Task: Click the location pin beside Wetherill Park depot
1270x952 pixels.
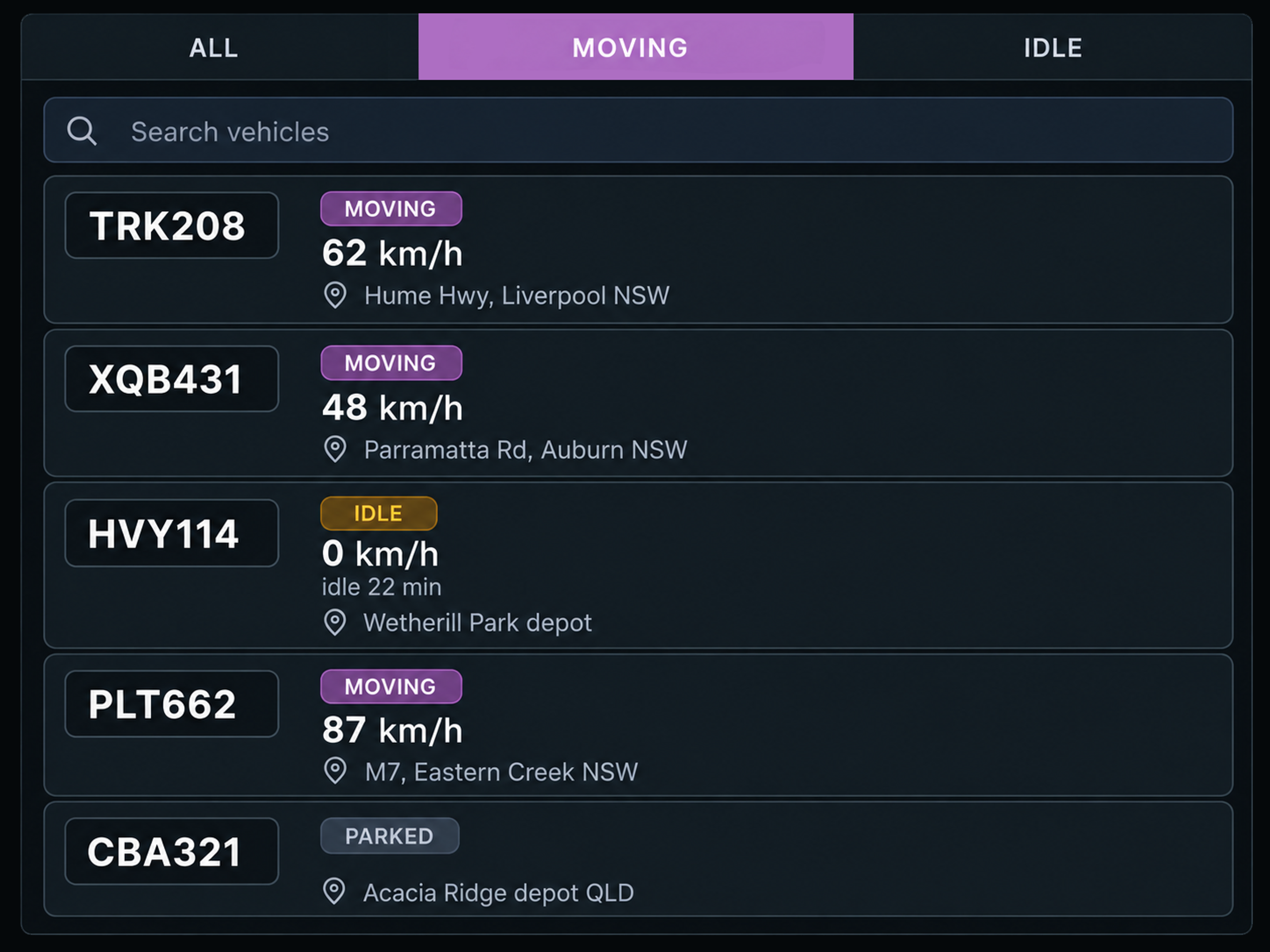Action: (335, 623)
